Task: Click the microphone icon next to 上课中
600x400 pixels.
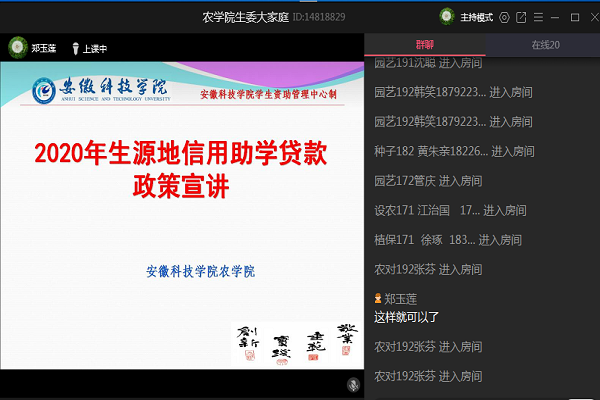Action: [x=74, y=48]
